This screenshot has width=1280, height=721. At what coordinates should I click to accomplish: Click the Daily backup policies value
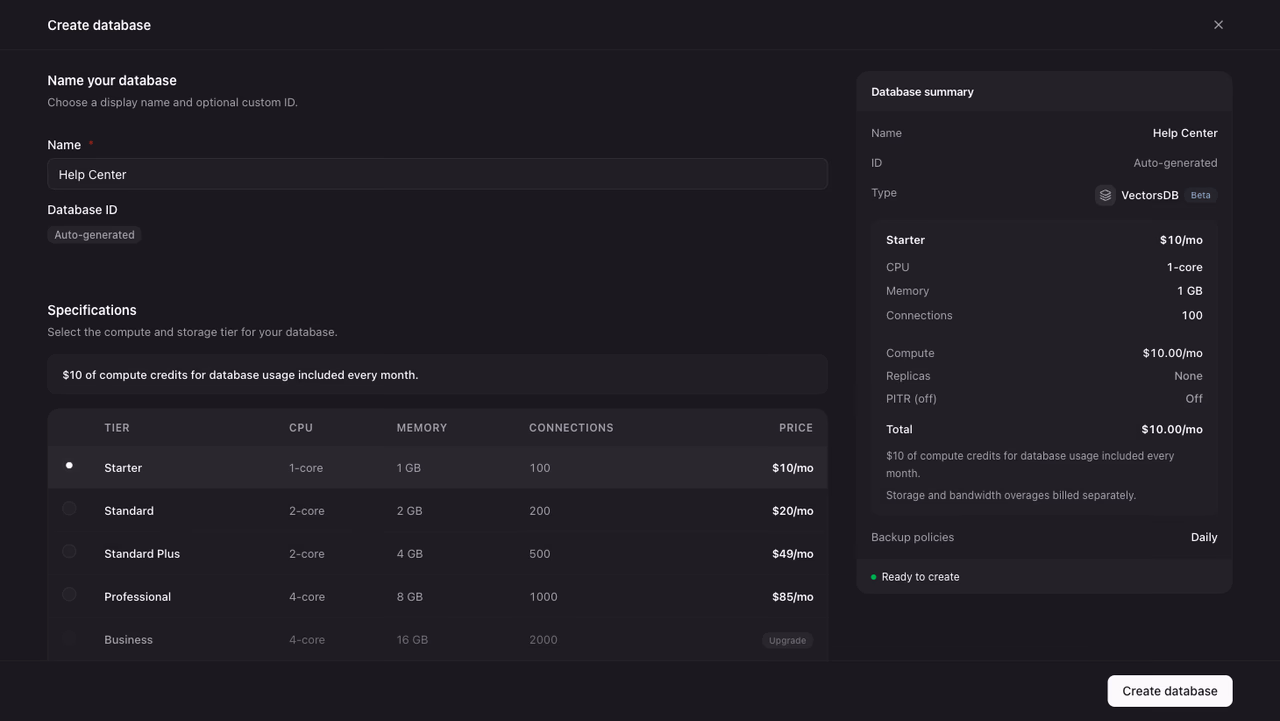coord(1204,537)
